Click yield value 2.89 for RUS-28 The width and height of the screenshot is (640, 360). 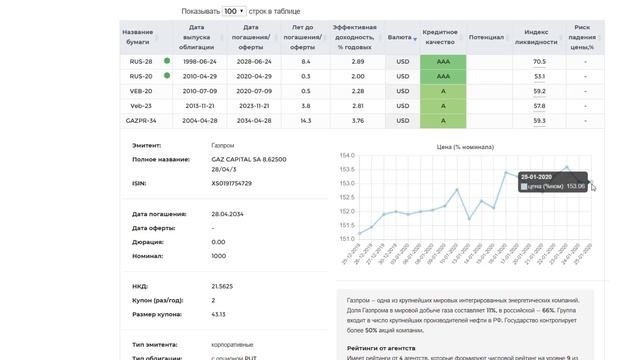[x=358, y=62]
